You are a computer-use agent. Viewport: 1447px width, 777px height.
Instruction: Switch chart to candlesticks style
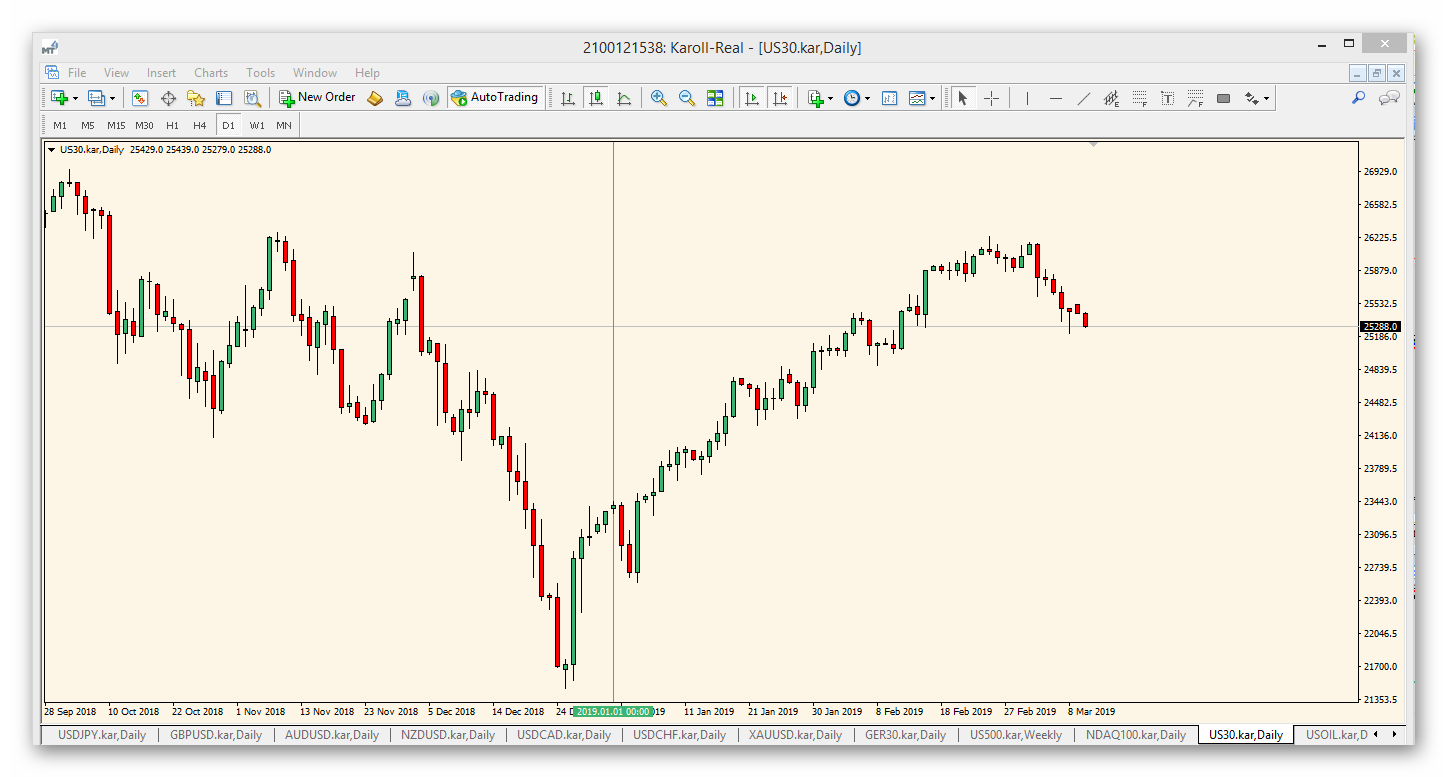pyautogui.click(x=596, y=98)
